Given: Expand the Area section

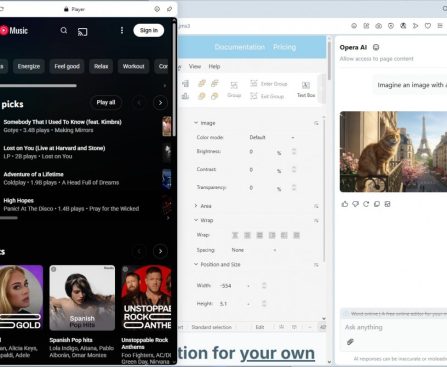Looking at the screenshot, I should pyautogui.click(x=196, y=206).
